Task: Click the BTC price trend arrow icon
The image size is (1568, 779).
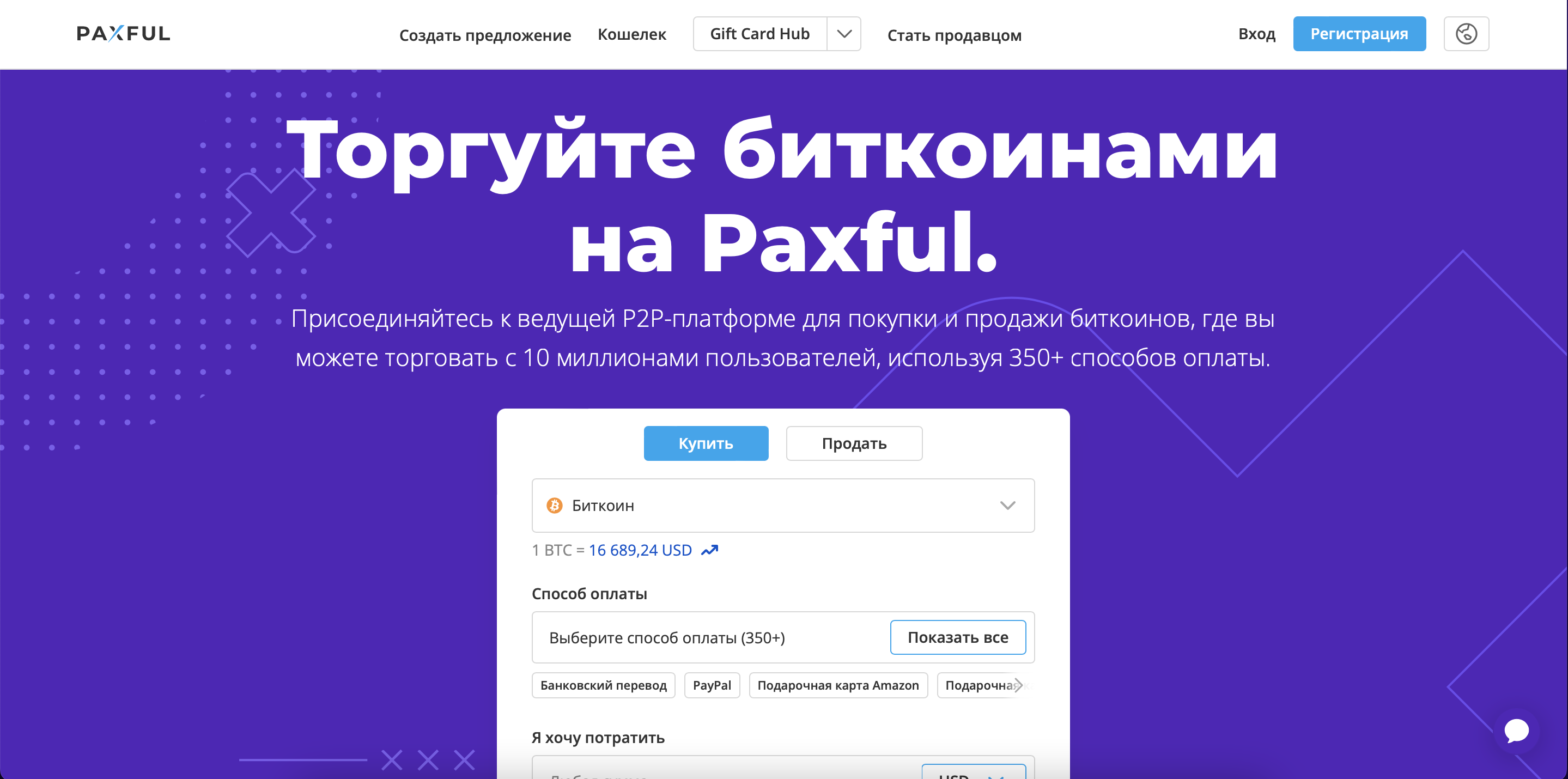Action: [x=710, y=550]
